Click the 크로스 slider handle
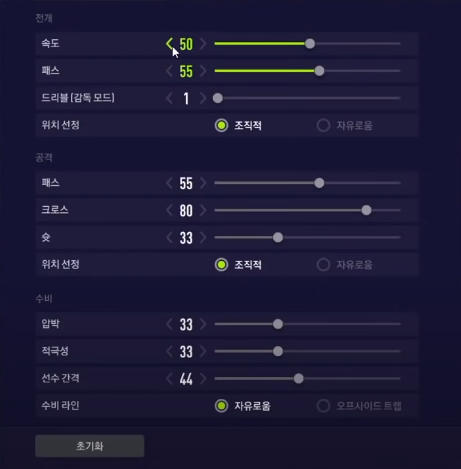Image resolution: width=461 pixels, height=469 pixels. [366, 210]
